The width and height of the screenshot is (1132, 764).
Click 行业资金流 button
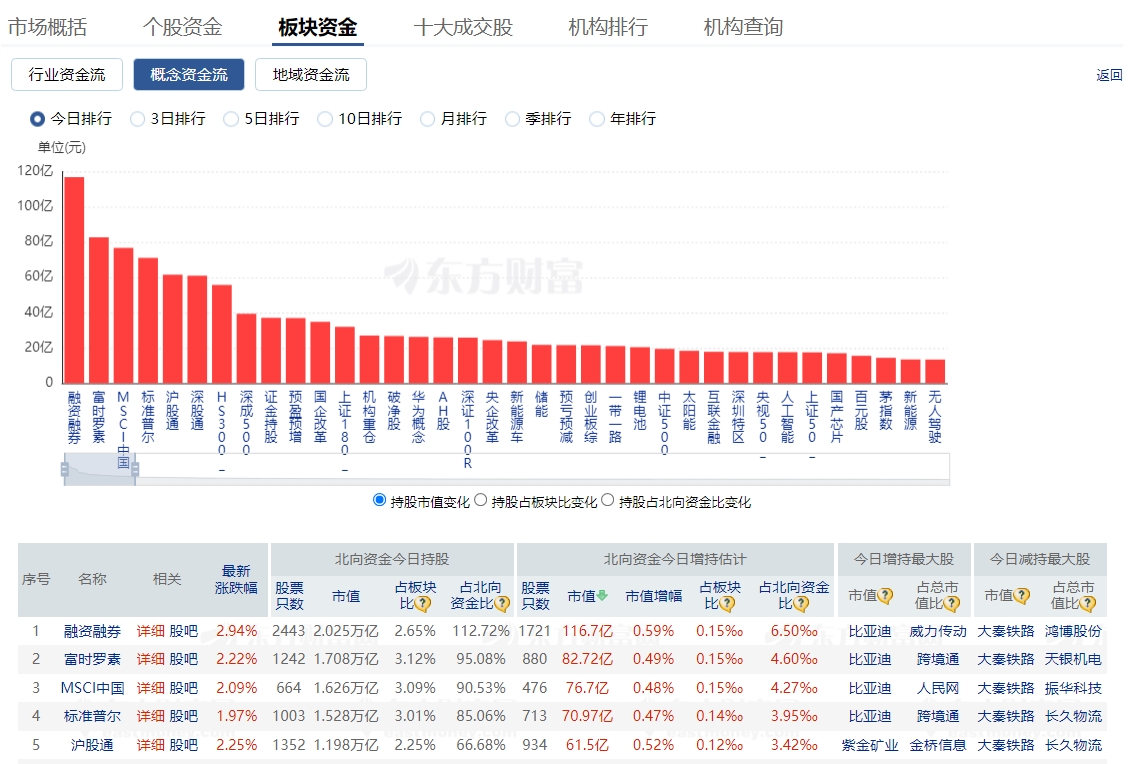click(67, 75)
